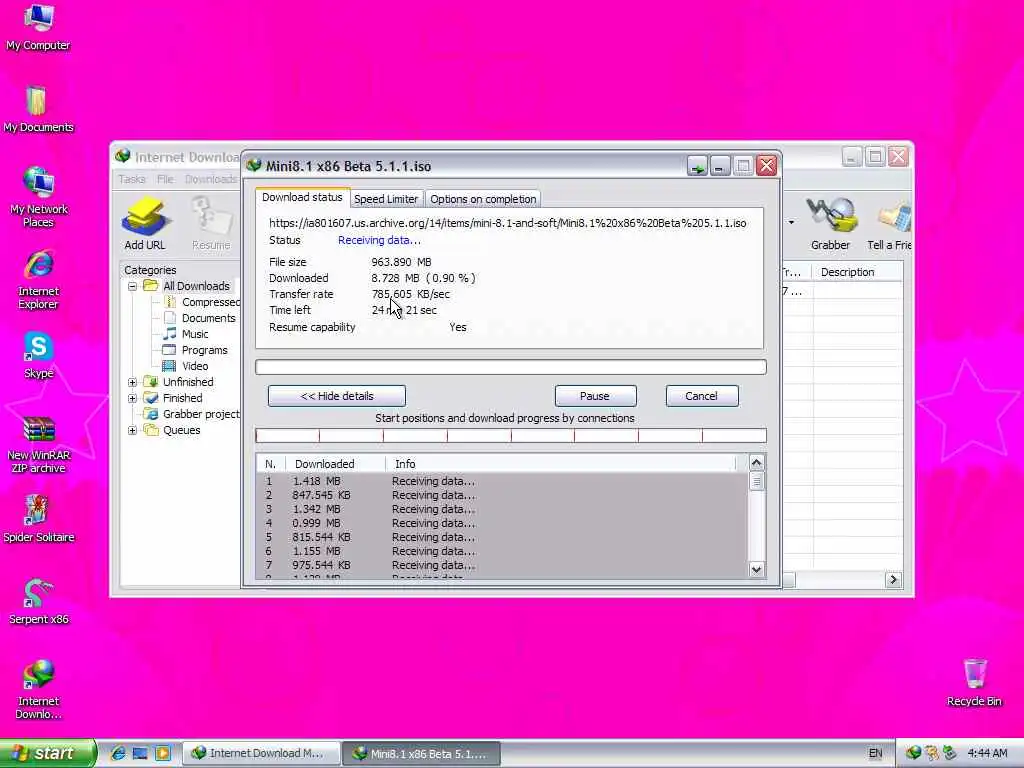Switch to Download status tab

tap(302, 197)
